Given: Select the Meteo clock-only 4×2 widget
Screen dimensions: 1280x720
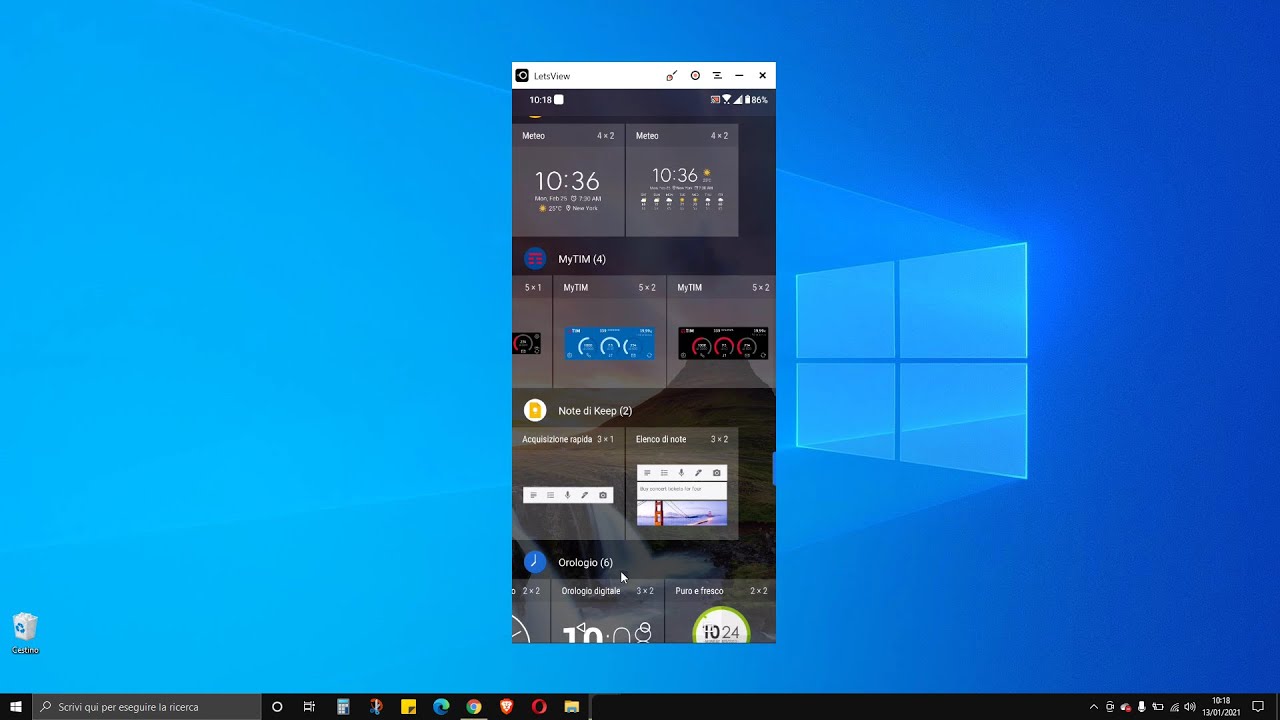Looking at the screenshot, I should coord(568,180).
